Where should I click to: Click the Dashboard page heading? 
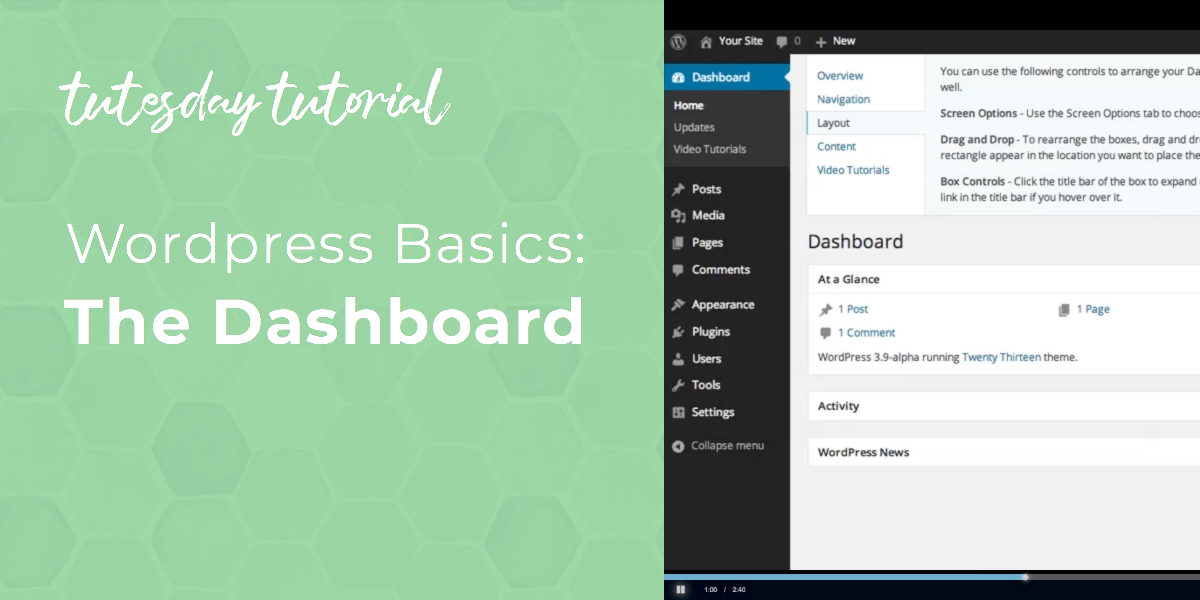coord(856,242)
